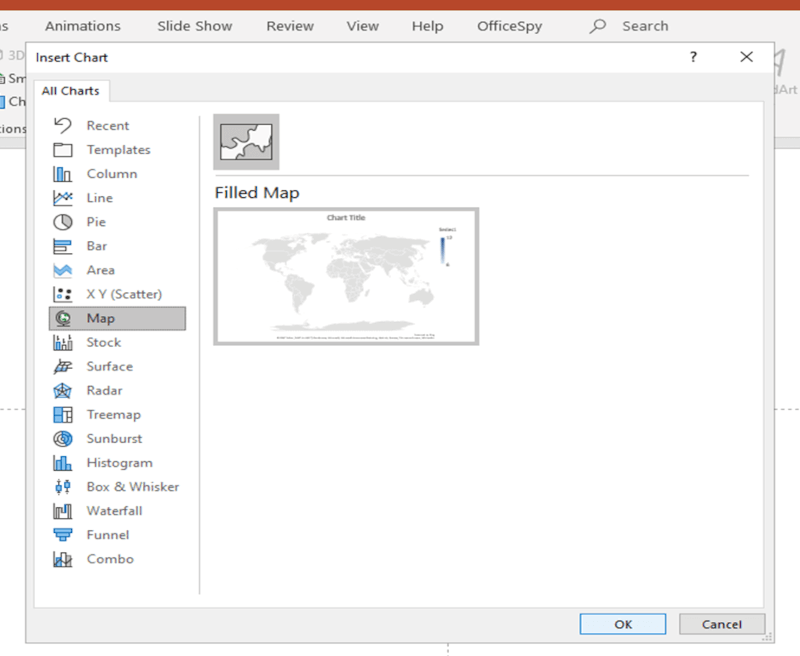
Task: Select the Line chart category
Action: (105, 197)
